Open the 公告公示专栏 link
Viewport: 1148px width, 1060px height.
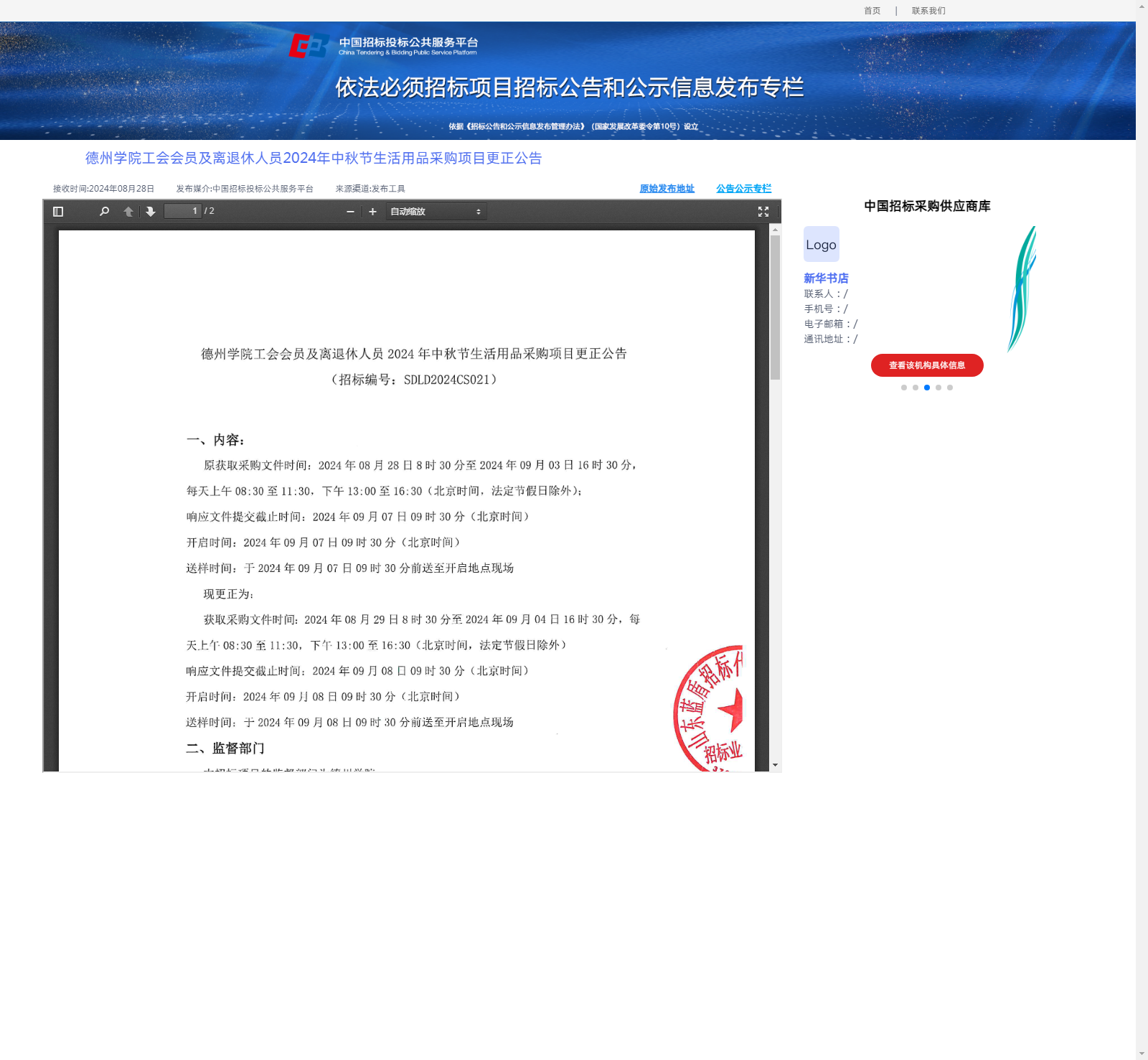(743, 189)
